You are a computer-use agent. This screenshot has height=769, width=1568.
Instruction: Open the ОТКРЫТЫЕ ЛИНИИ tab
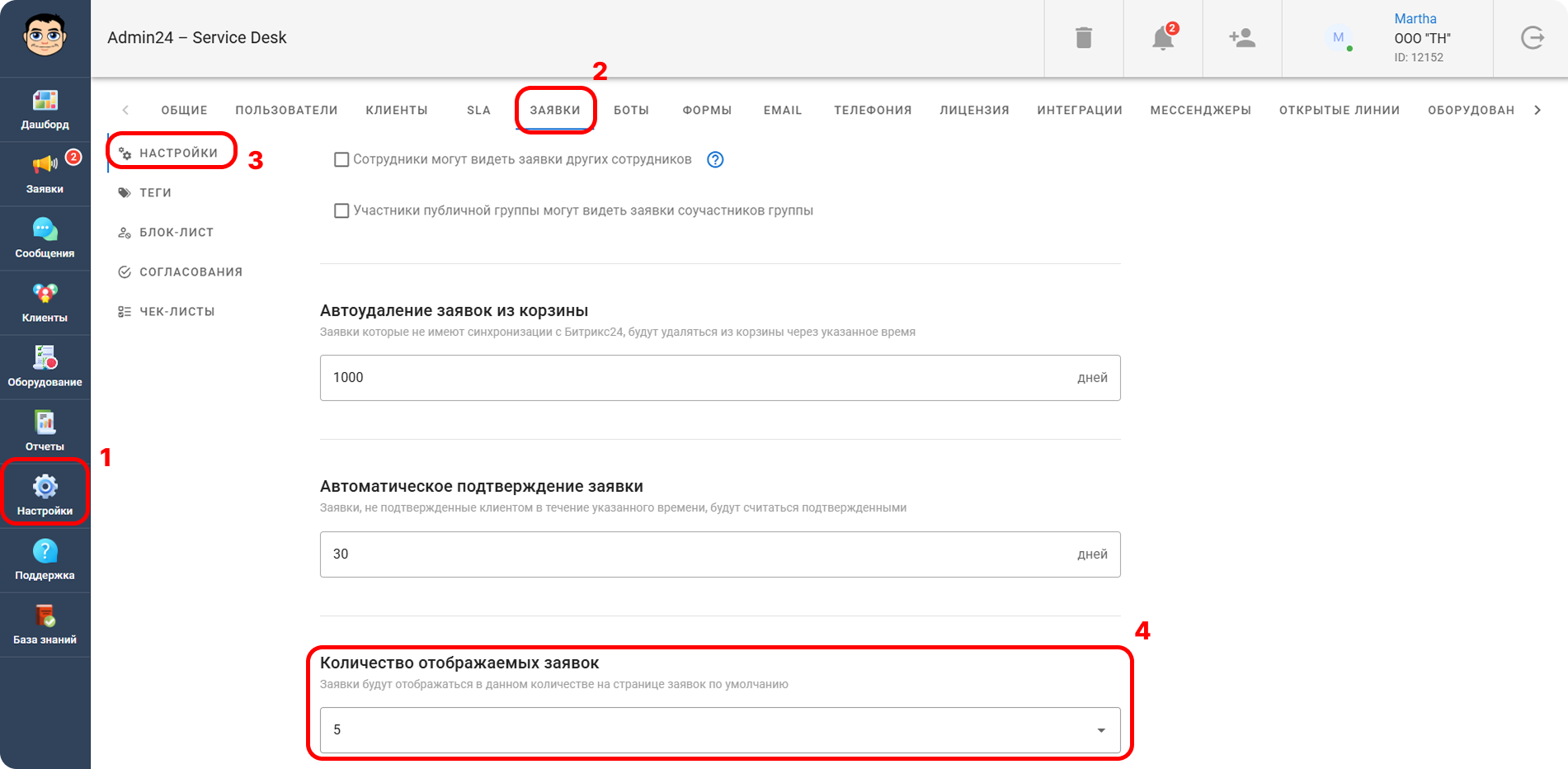point(1340,111)
